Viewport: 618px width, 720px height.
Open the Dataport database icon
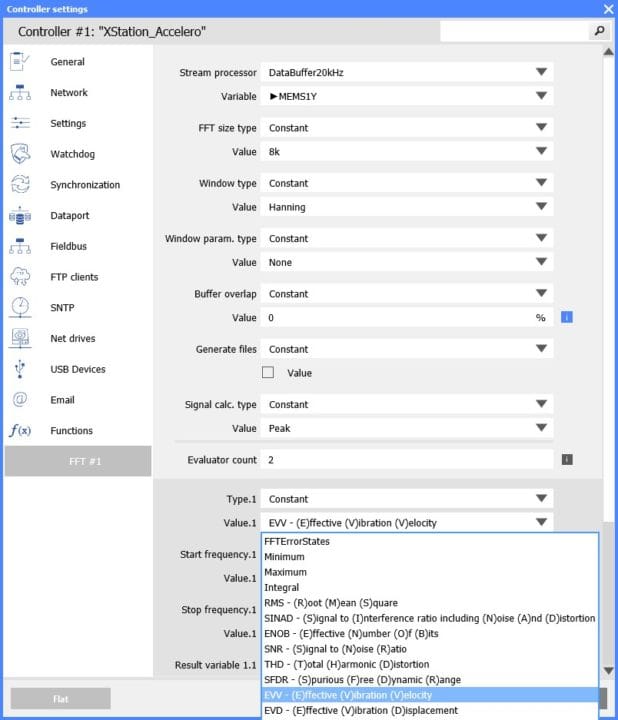pos(19,215)
